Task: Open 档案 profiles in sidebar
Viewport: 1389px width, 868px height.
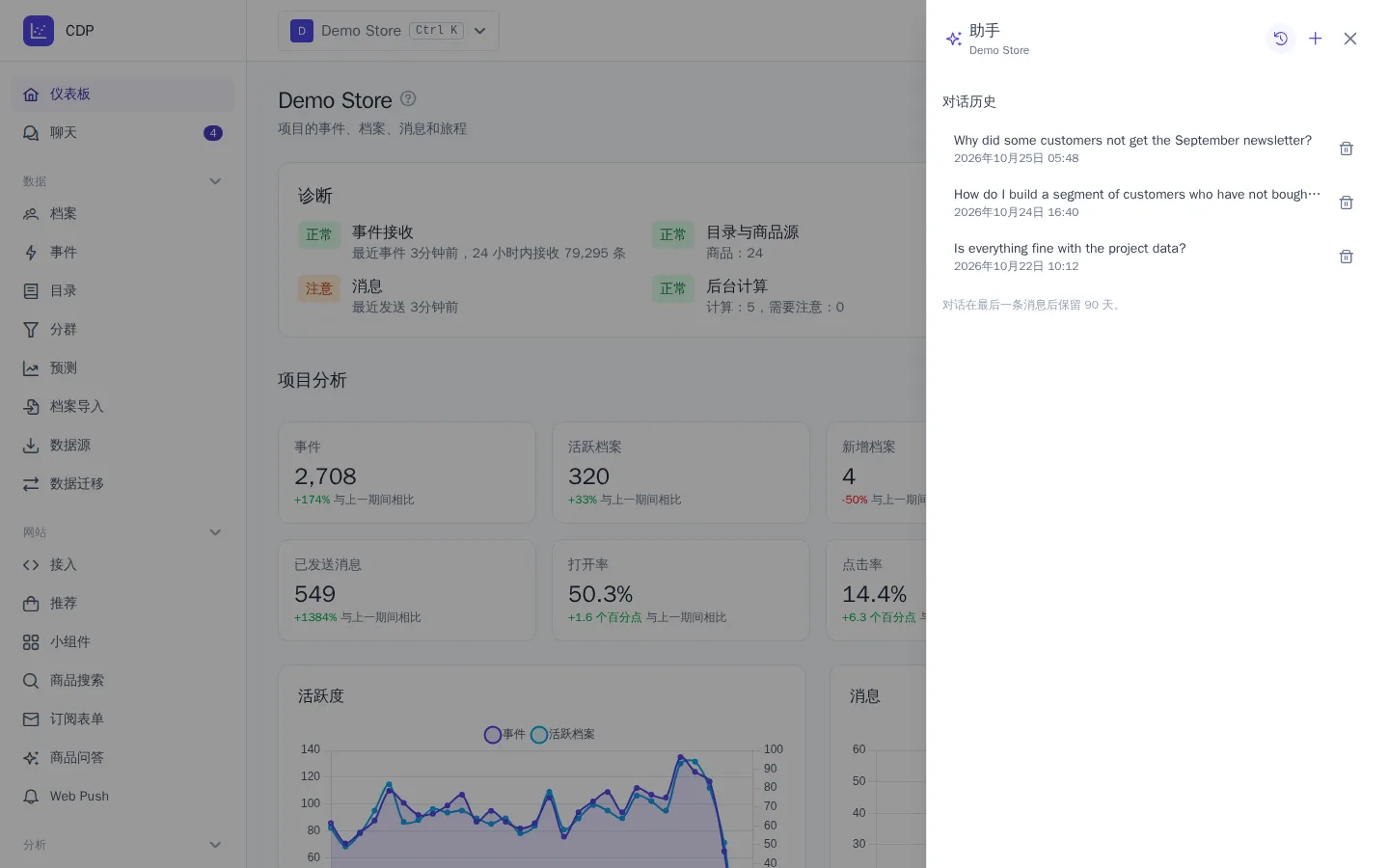Action: click(x=123, y=213)
